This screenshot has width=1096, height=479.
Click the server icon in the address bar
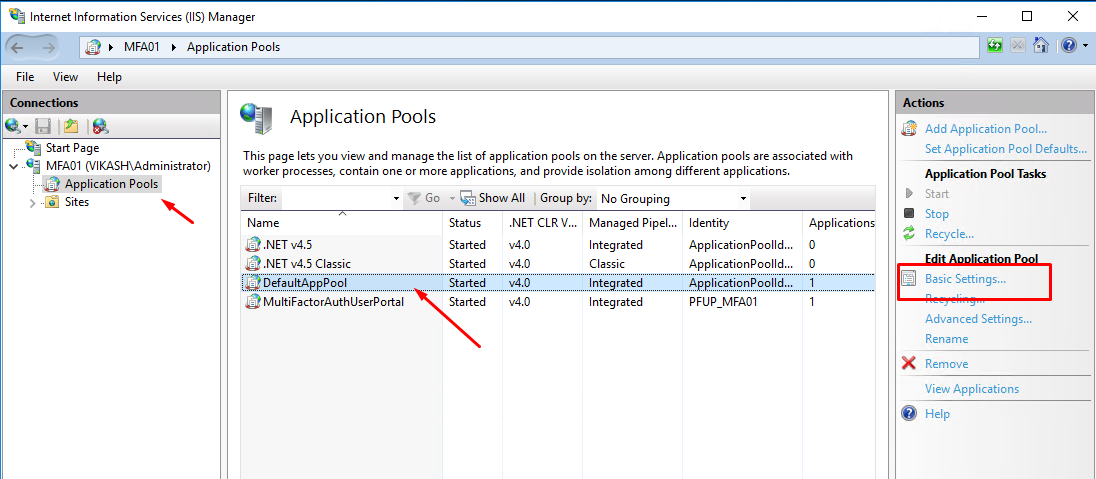point(92,47)
